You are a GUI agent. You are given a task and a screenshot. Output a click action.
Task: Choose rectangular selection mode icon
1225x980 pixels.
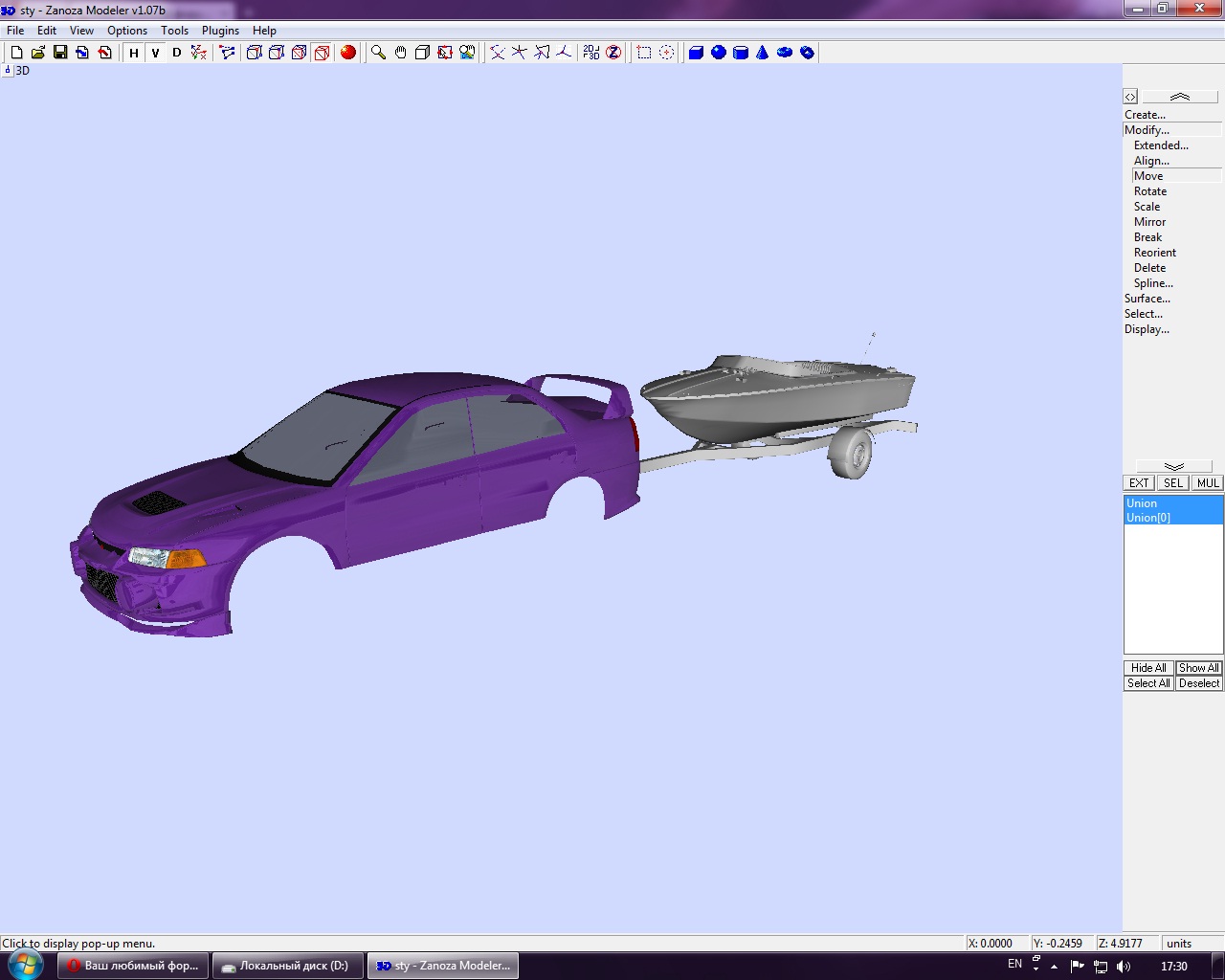[644, 53]
